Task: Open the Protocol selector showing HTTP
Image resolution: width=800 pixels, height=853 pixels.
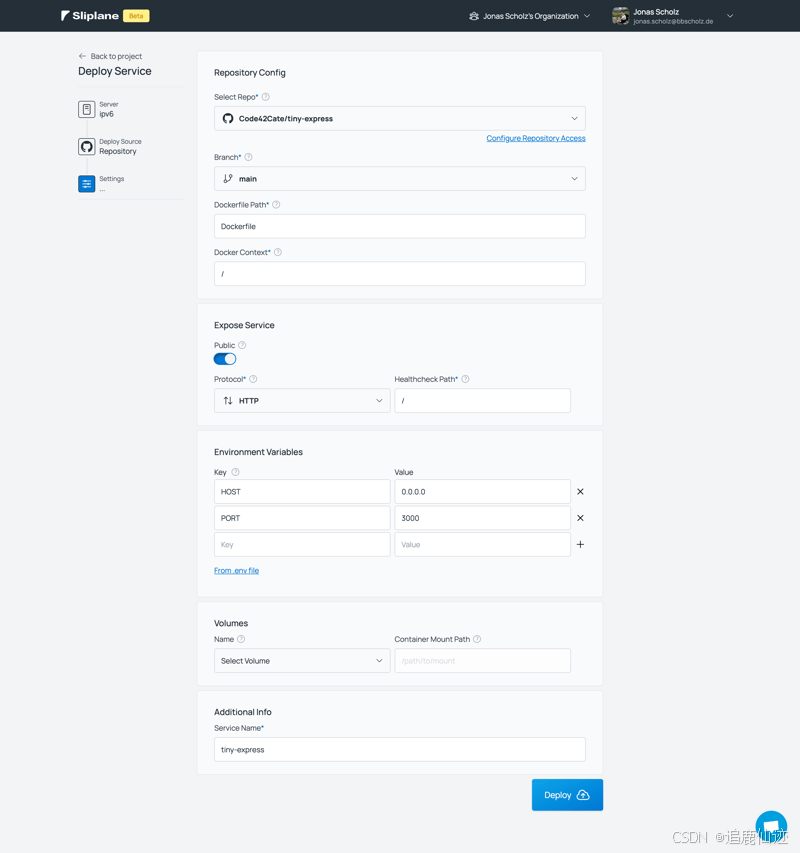Action: click(x=301, y=399)
